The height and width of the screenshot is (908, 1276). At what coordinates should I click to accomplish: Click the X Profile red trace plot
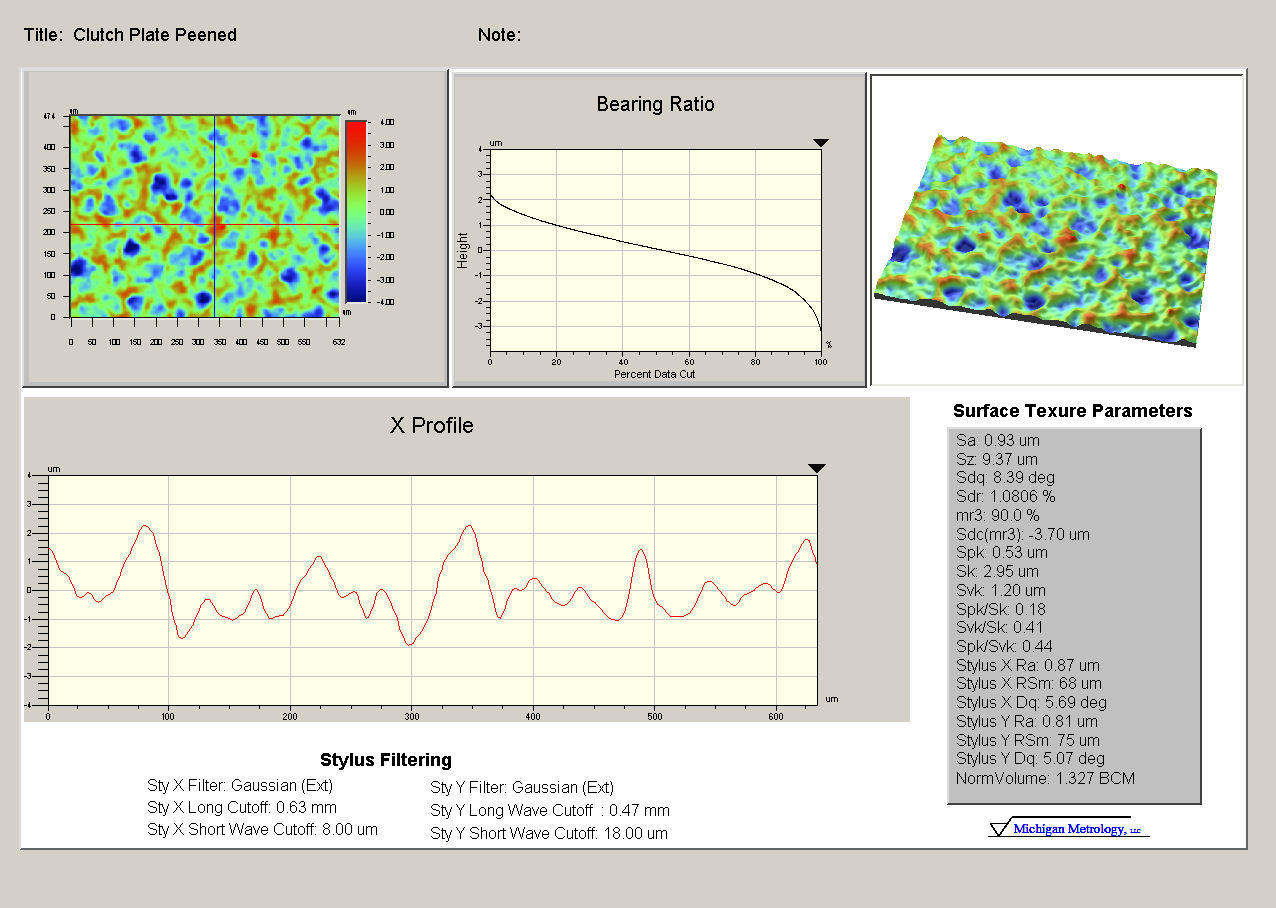(x=432, y=589)
